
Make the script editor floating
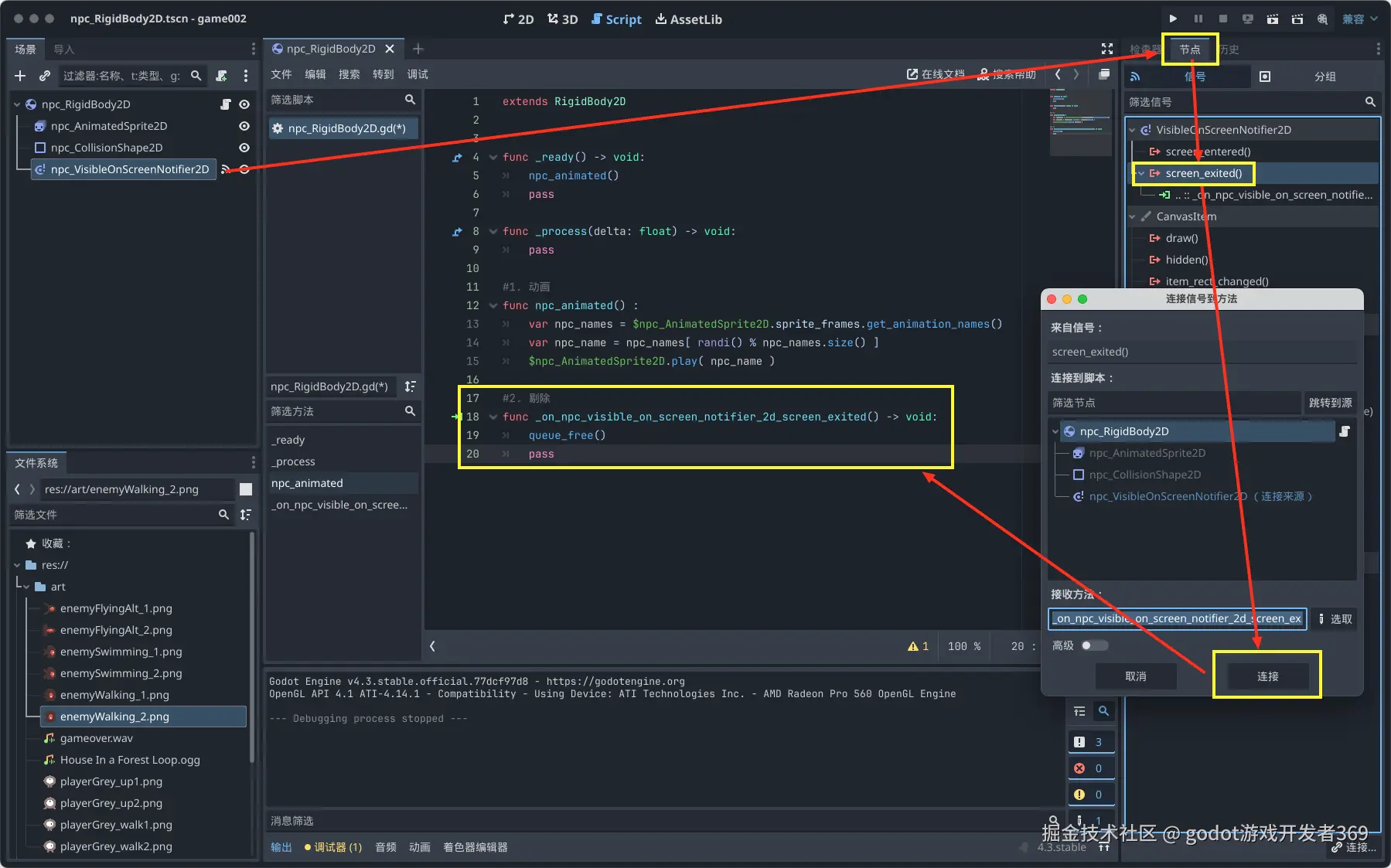(x=1104, y=74)
